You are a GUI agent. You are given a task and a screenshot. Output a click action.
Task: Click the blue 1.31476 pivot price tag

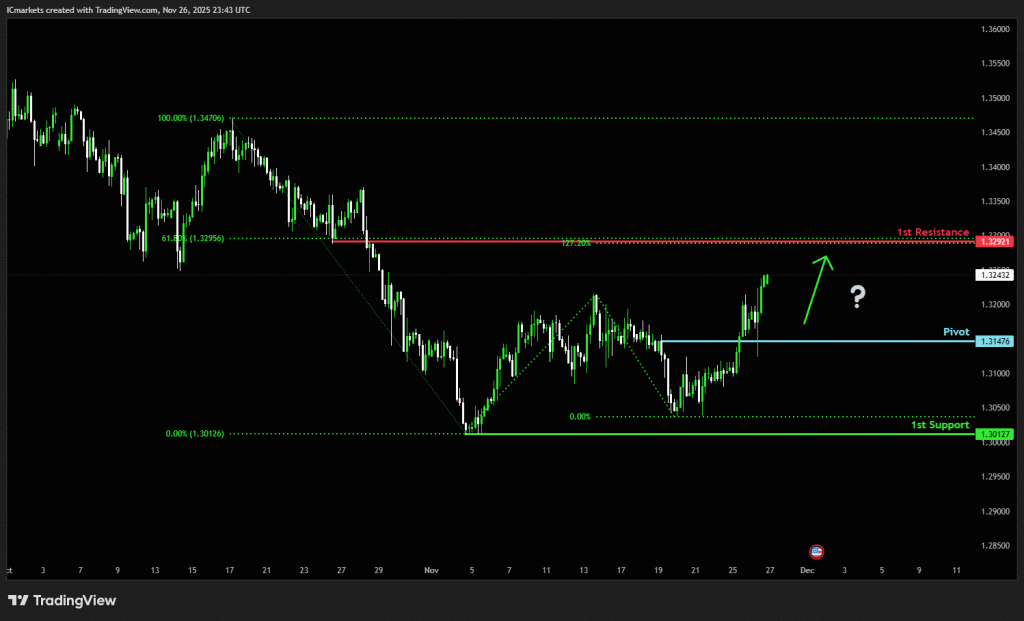tap(997, 341)
